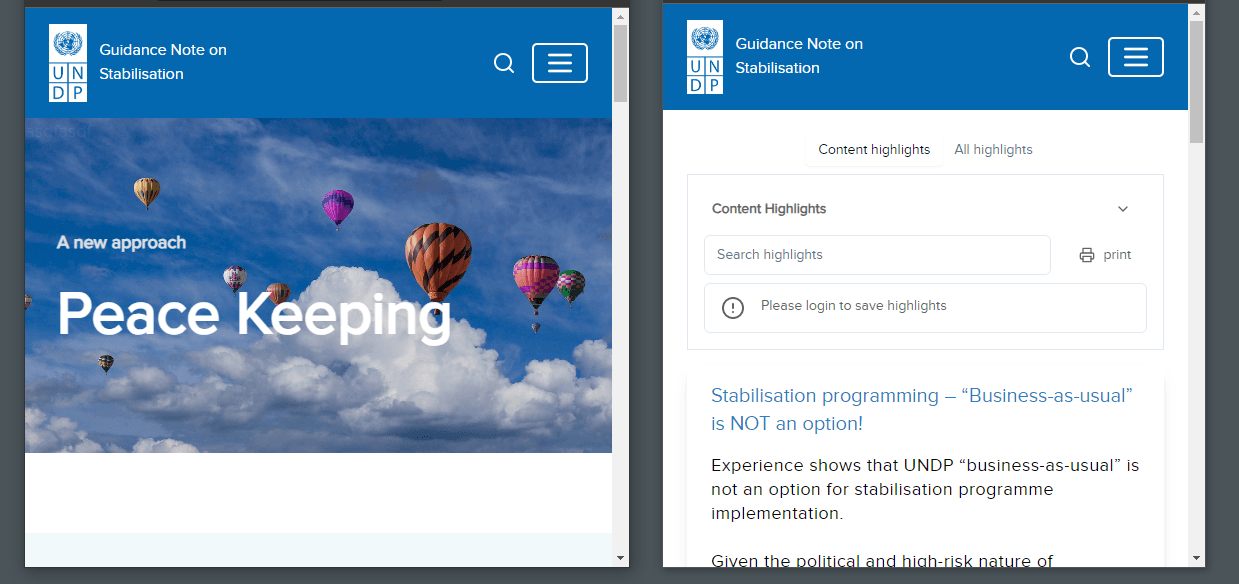
Task: Click the right window's scrollbar down arrow
Action: coord(1196,557)
